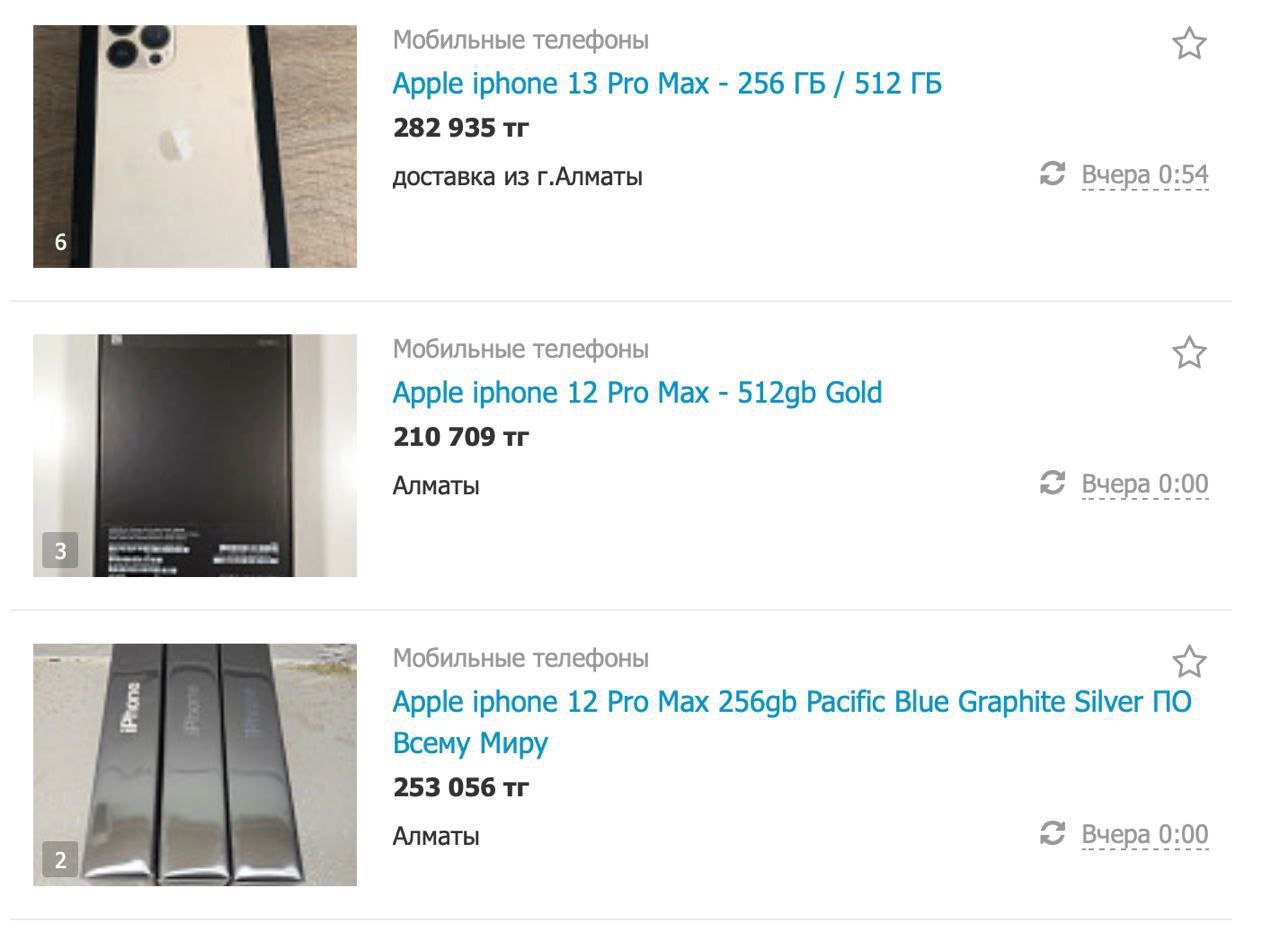Click Мобильные телефоны category above iPhone 13 listing
The height and width of the screenshot is (942, 1280).
520,40
